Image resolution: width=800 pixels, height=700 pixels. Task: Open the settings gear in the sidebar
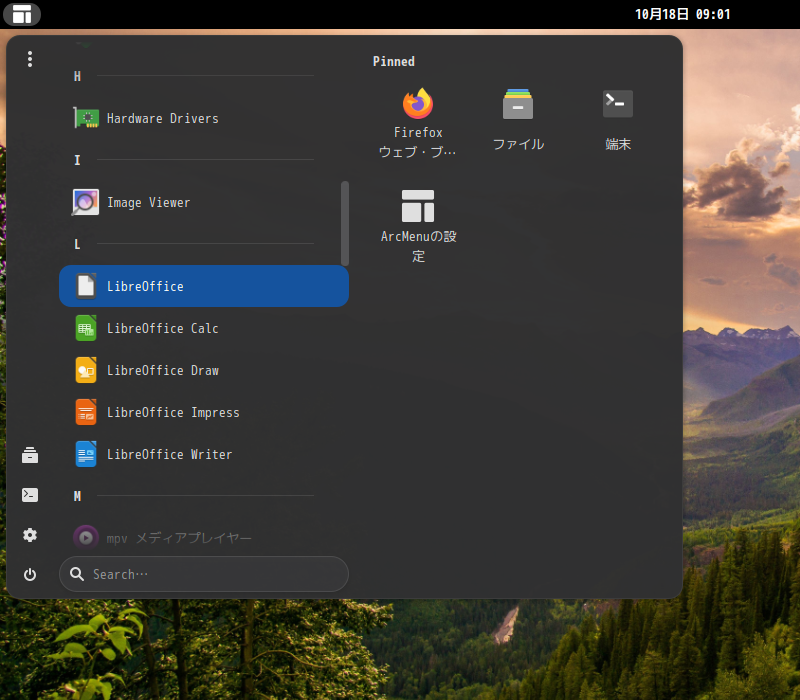(29, 535)
